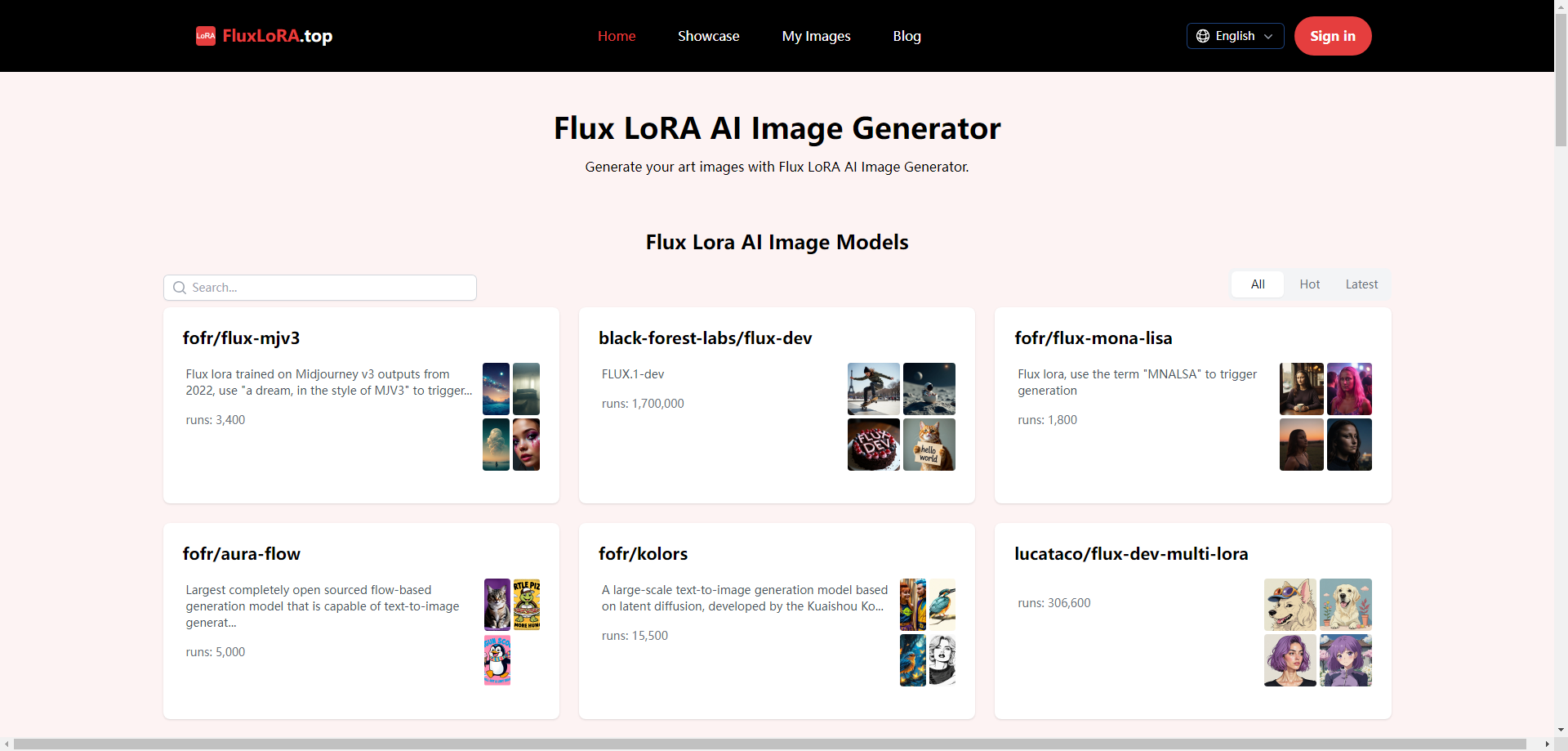Viewport: 1568px width, 751px height.
Task: Click horizontal scrollbar left arrow
Action: click(7, 744)
